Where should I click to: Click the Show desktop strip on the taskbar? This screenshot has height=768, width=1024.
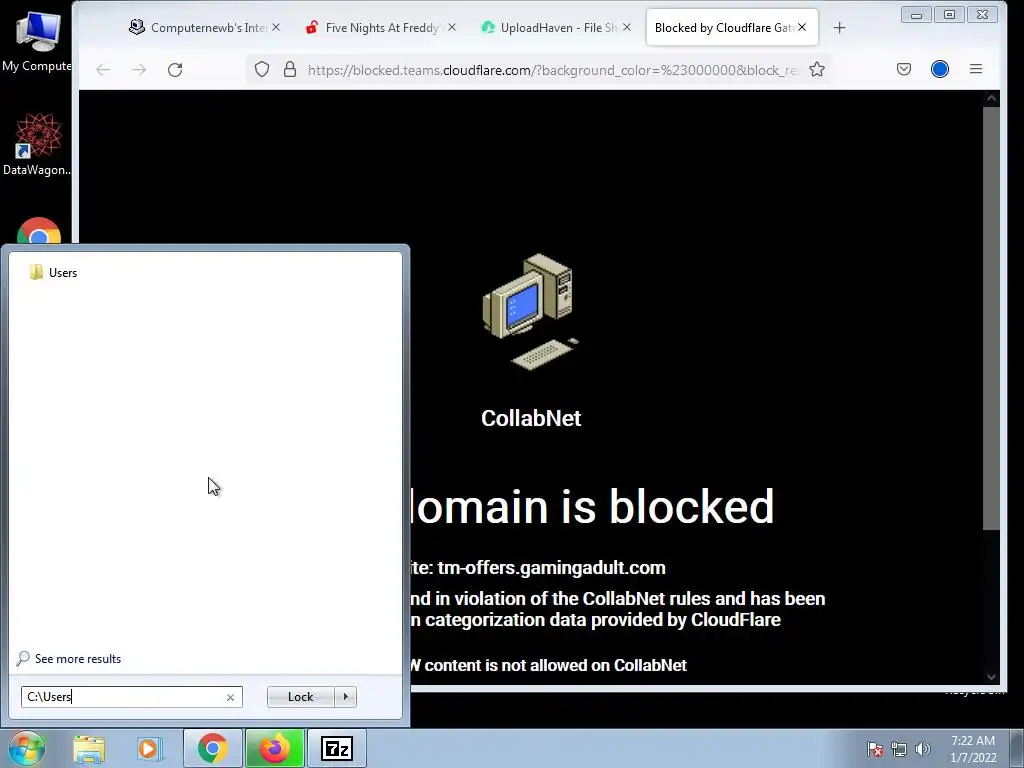point(1017,748)
